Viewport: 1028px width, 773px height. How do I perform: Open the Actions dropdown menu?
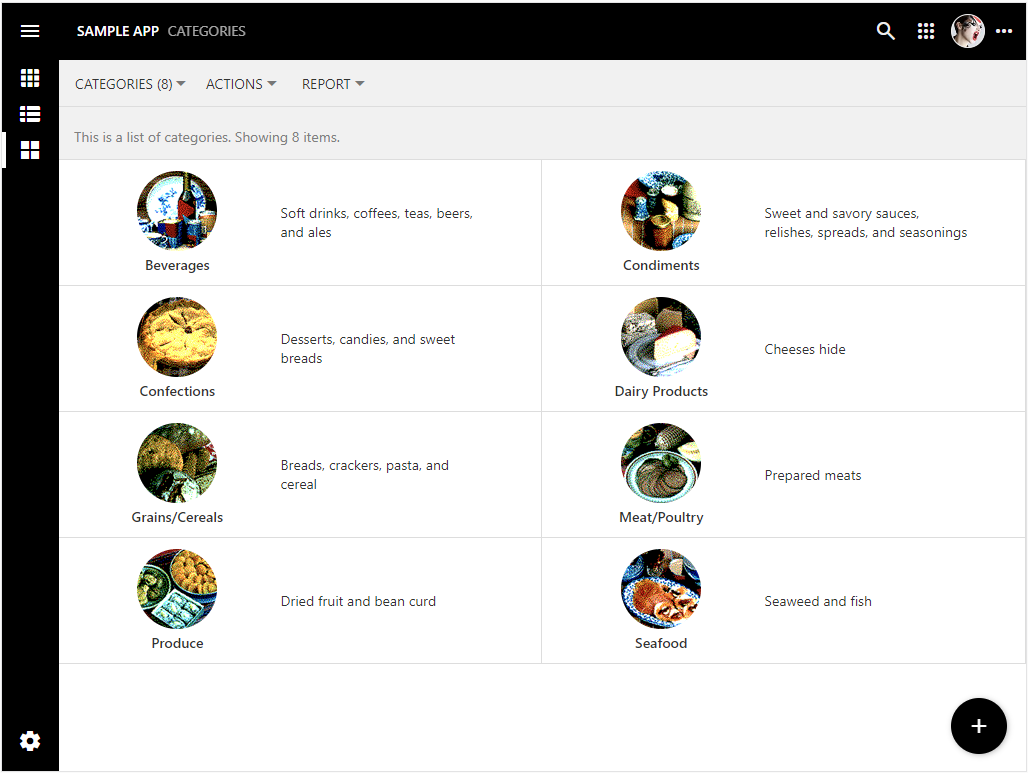tap(241, 84)
